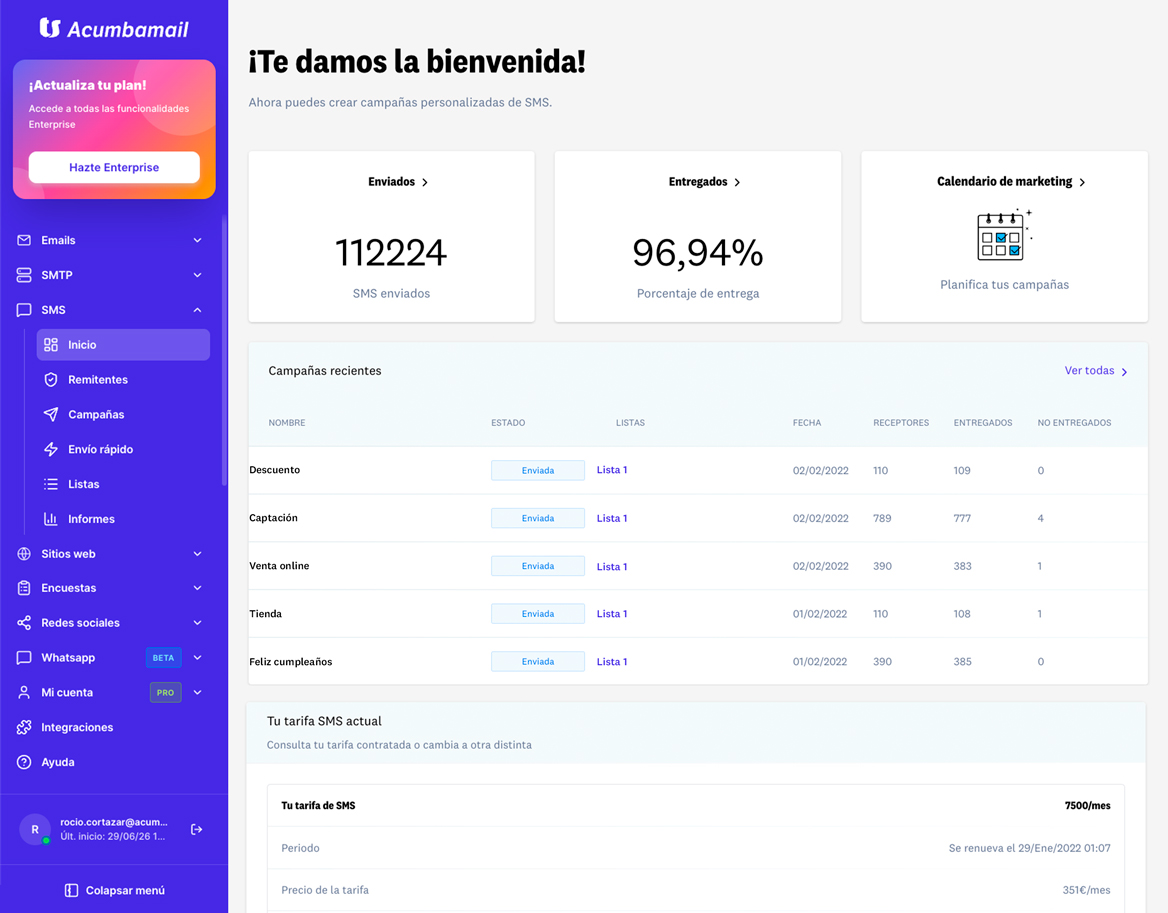Expand the Whatsapp chevron

[x=197, y=658]
